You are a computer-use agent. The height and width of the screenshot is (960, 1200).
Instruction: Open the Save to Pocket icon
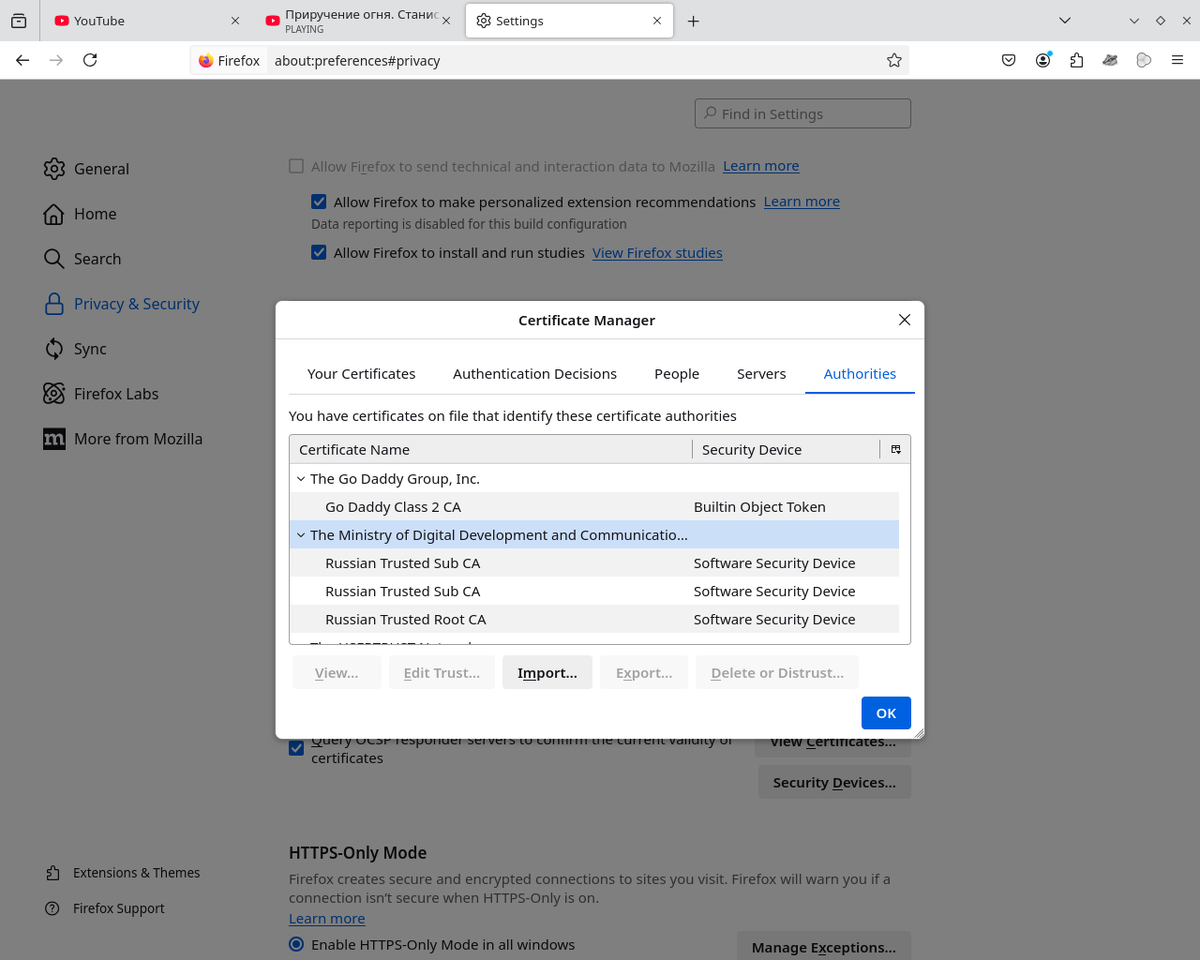click(x=1009, y=60)
